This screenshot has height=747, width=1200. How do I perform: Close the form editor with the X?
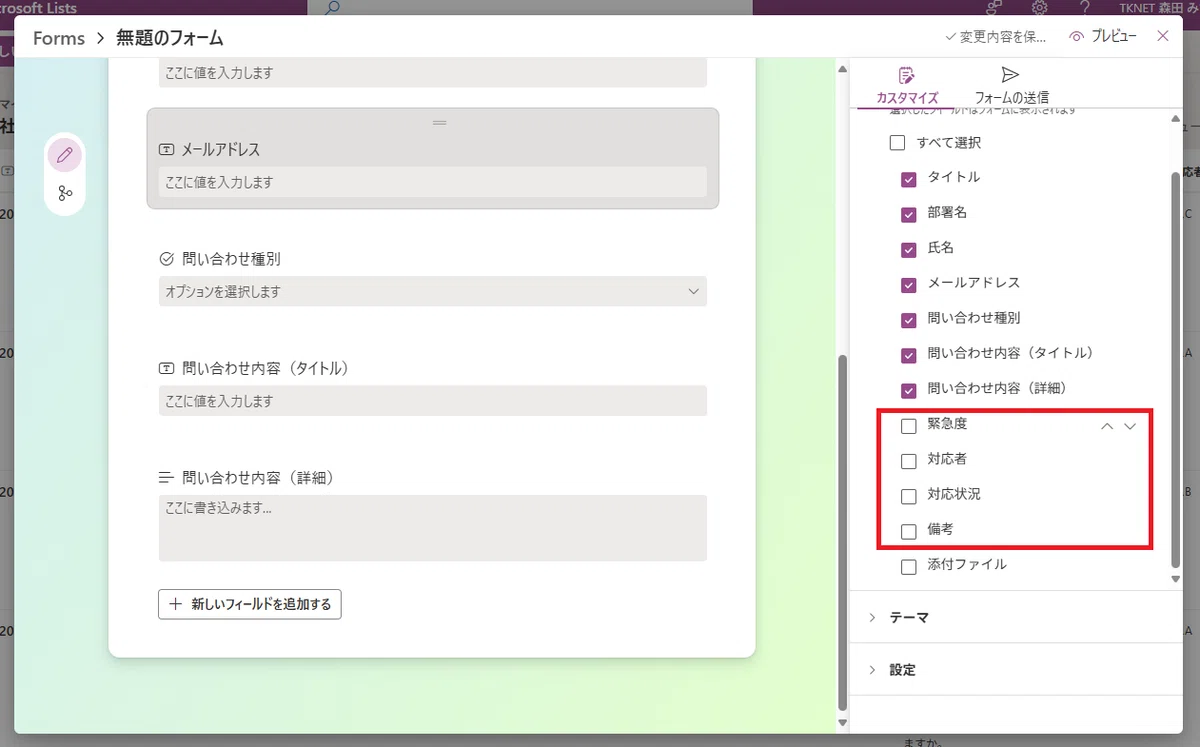pos(1163,36)
